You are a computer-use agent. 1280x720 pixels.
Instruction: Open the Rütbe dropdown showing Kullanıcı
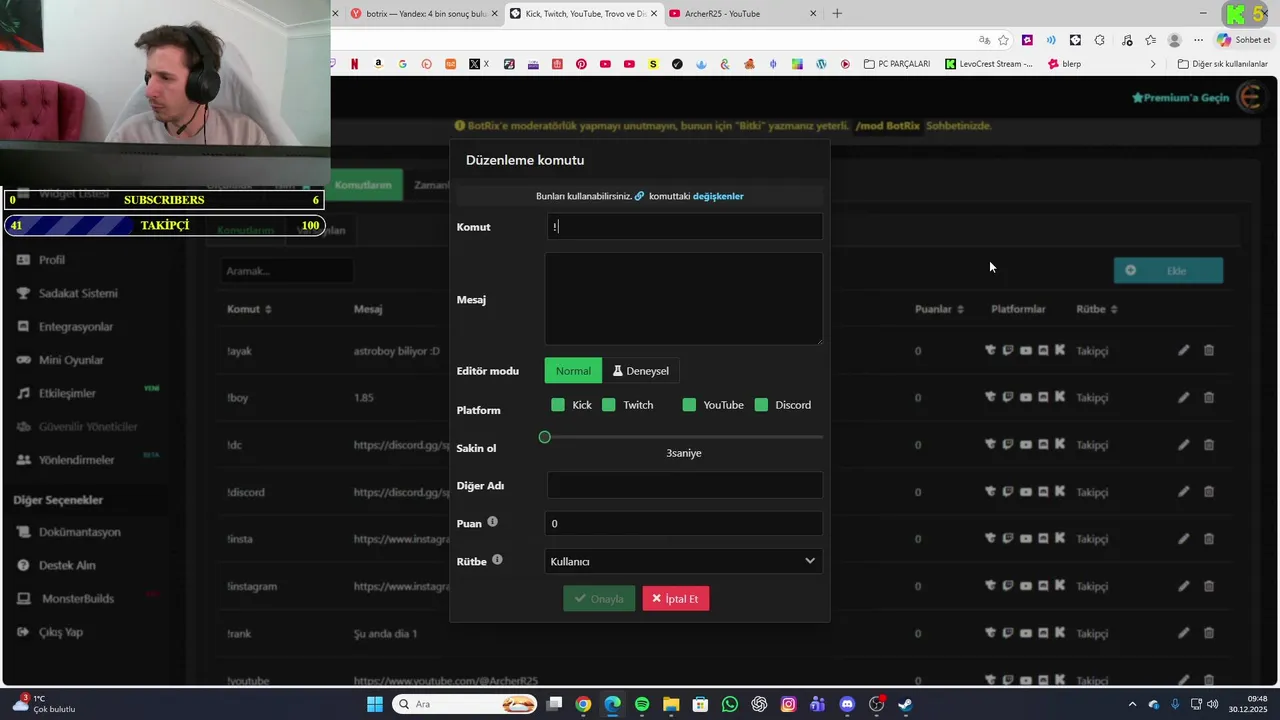point(684,561)
